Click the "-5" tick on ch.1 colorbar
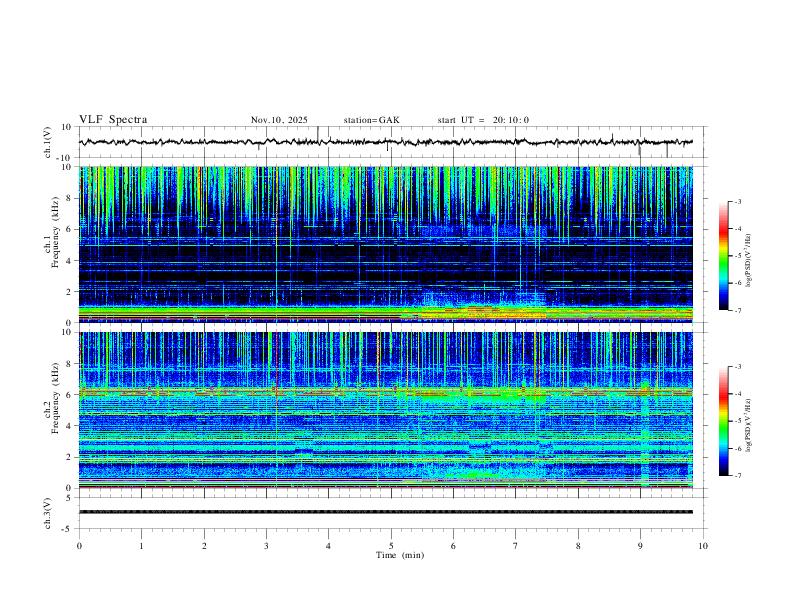 (737, 256)
